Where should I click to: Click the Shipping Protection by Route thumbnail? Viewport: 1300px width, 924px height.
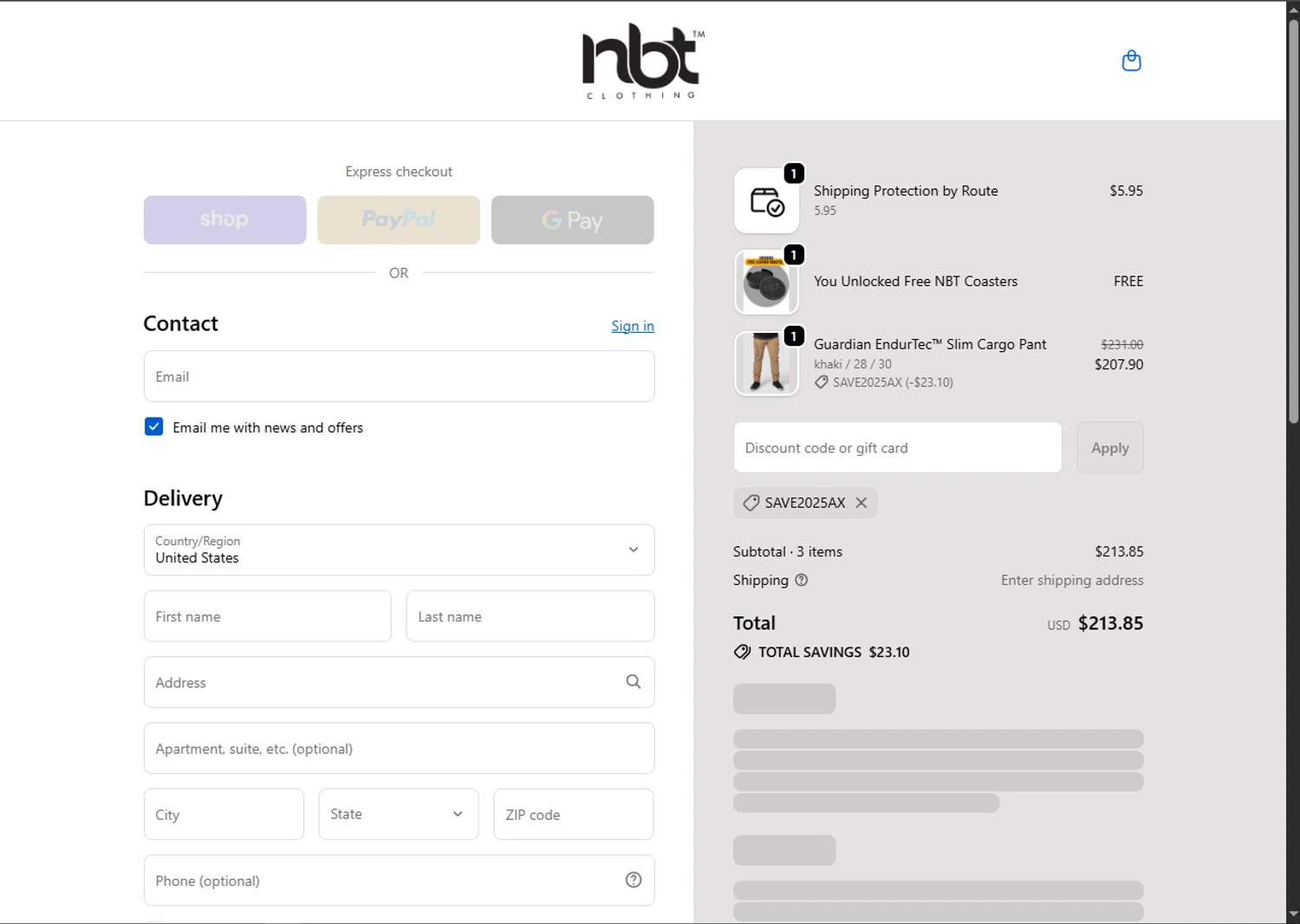pos(766,201)
